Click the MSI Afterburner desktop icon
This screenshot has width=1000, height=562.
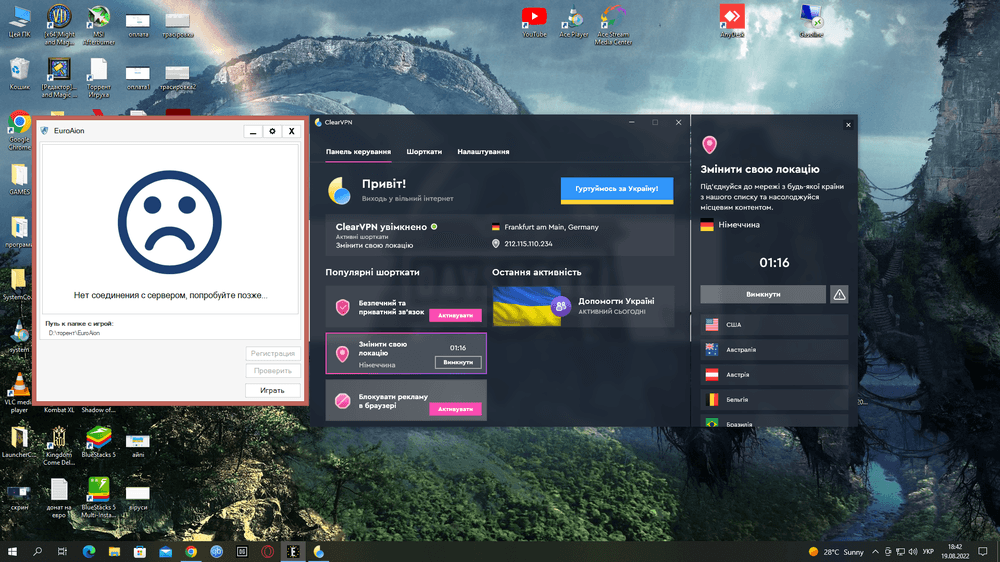click(x=98, y=19)
